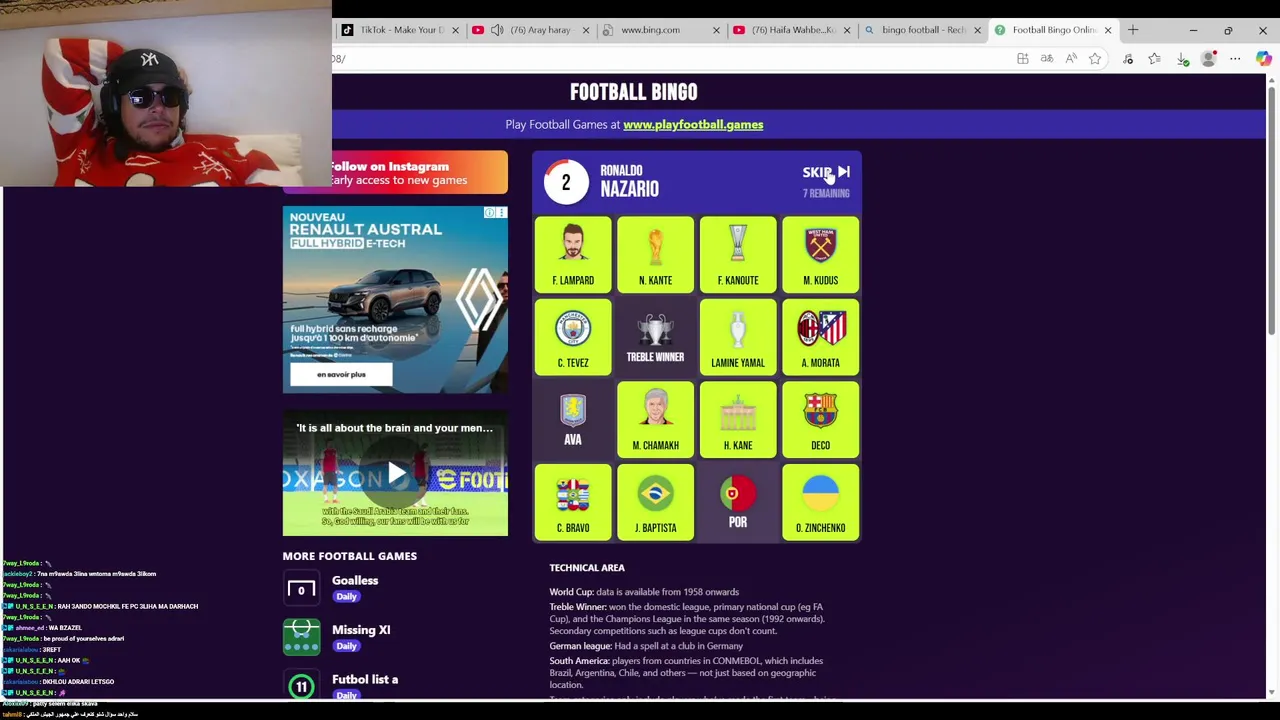The width and height of the screenshot is (1280, 720).
Task: Select the M. Chamakh manager cell
Action: [x=655, y=420]
